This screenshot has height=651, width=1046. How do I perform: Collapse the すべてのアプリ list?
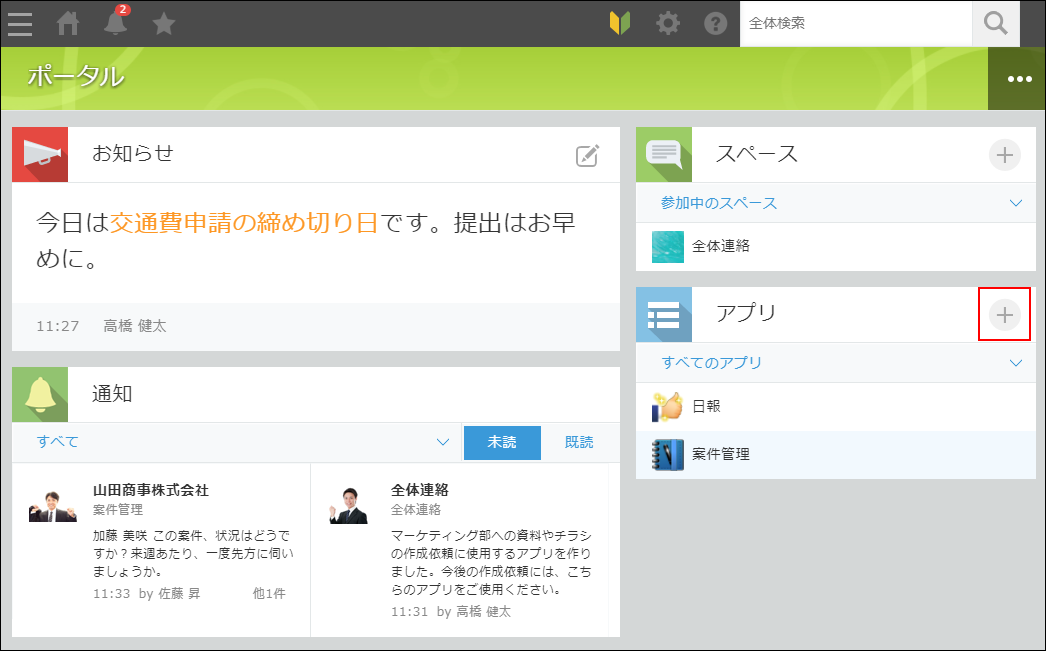point(1018,362)
